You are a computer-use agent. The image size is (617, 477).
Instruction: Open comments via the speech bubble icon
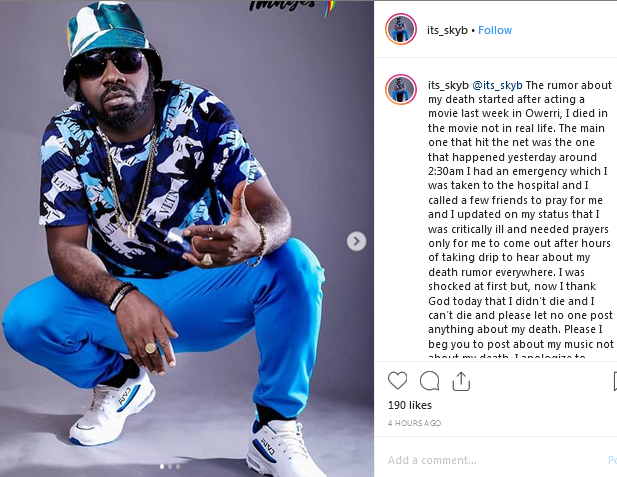point(429,381)
